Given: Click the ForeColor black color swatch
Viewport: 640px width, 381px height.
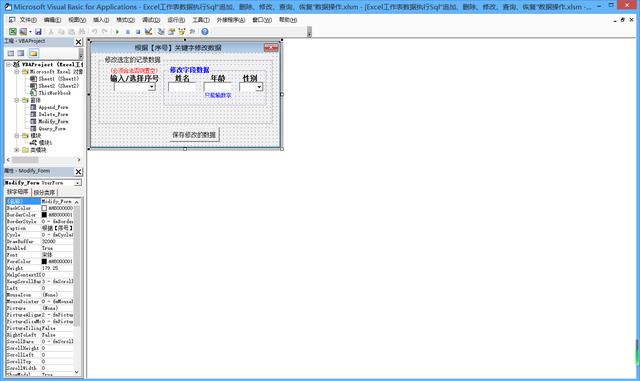Looking at the screenshot, I should coord(44,261).
